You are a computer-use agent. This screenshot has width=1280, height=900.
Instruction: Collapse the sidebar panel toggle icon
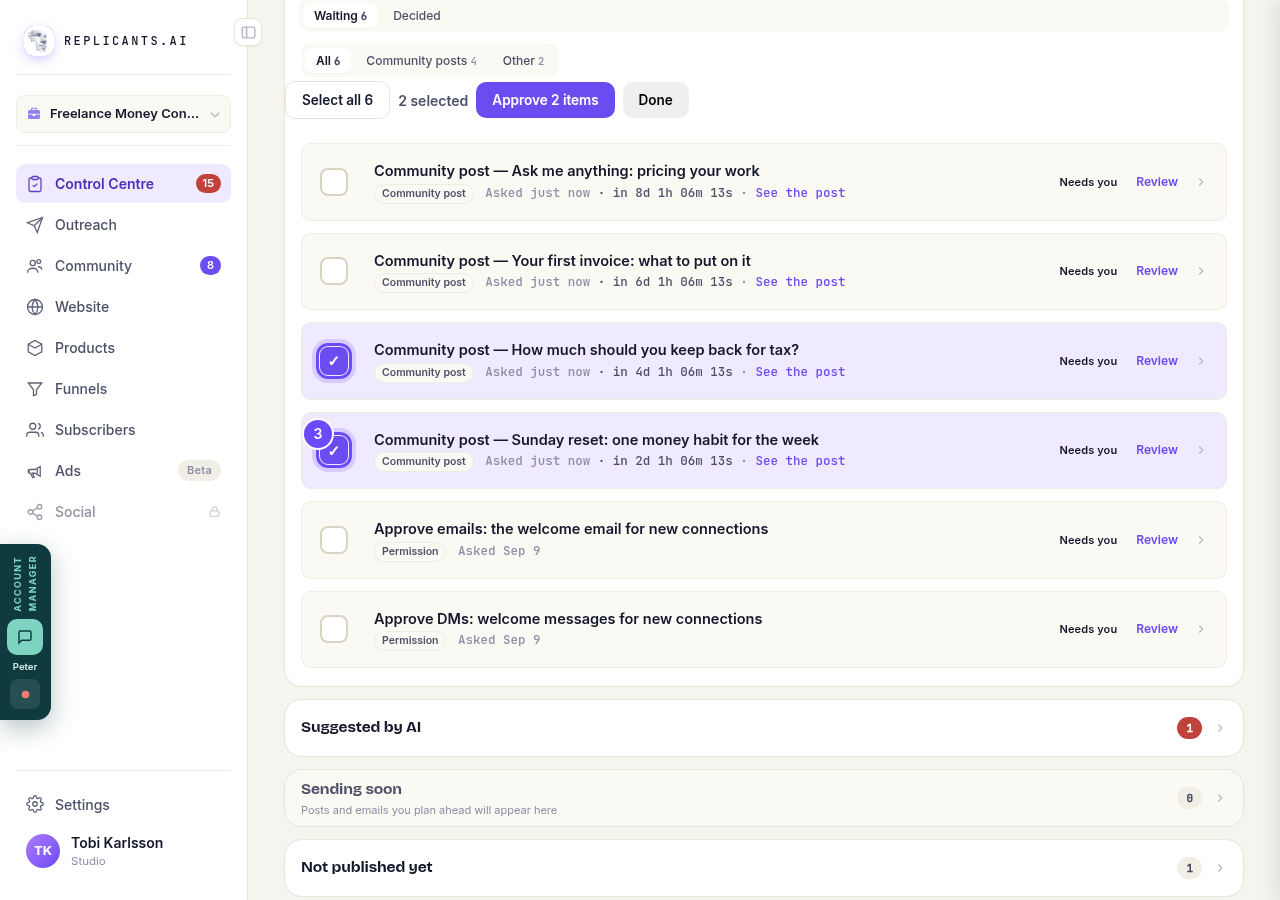tap(248, 32)
